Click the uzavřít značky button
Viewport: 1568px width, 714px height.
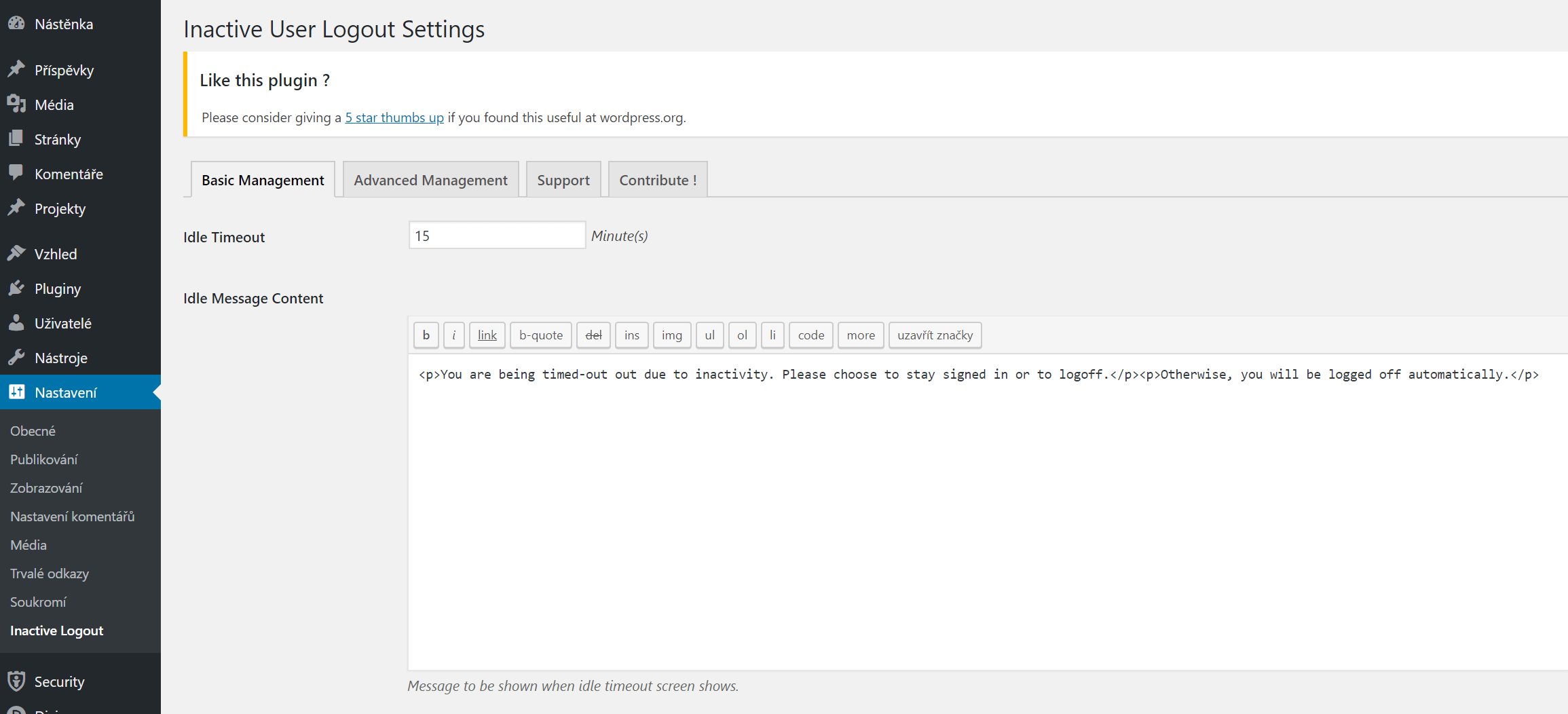coord(935,335)
